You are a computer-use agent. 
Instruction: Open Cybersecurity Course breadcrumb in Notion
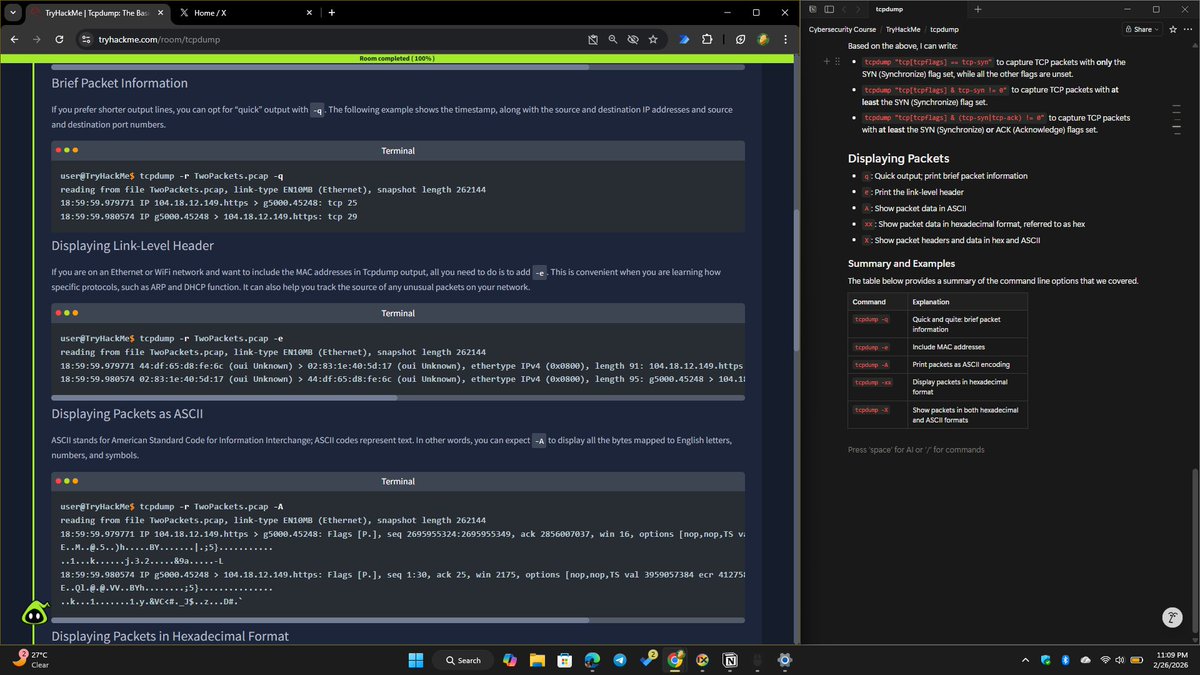point(842,29)
